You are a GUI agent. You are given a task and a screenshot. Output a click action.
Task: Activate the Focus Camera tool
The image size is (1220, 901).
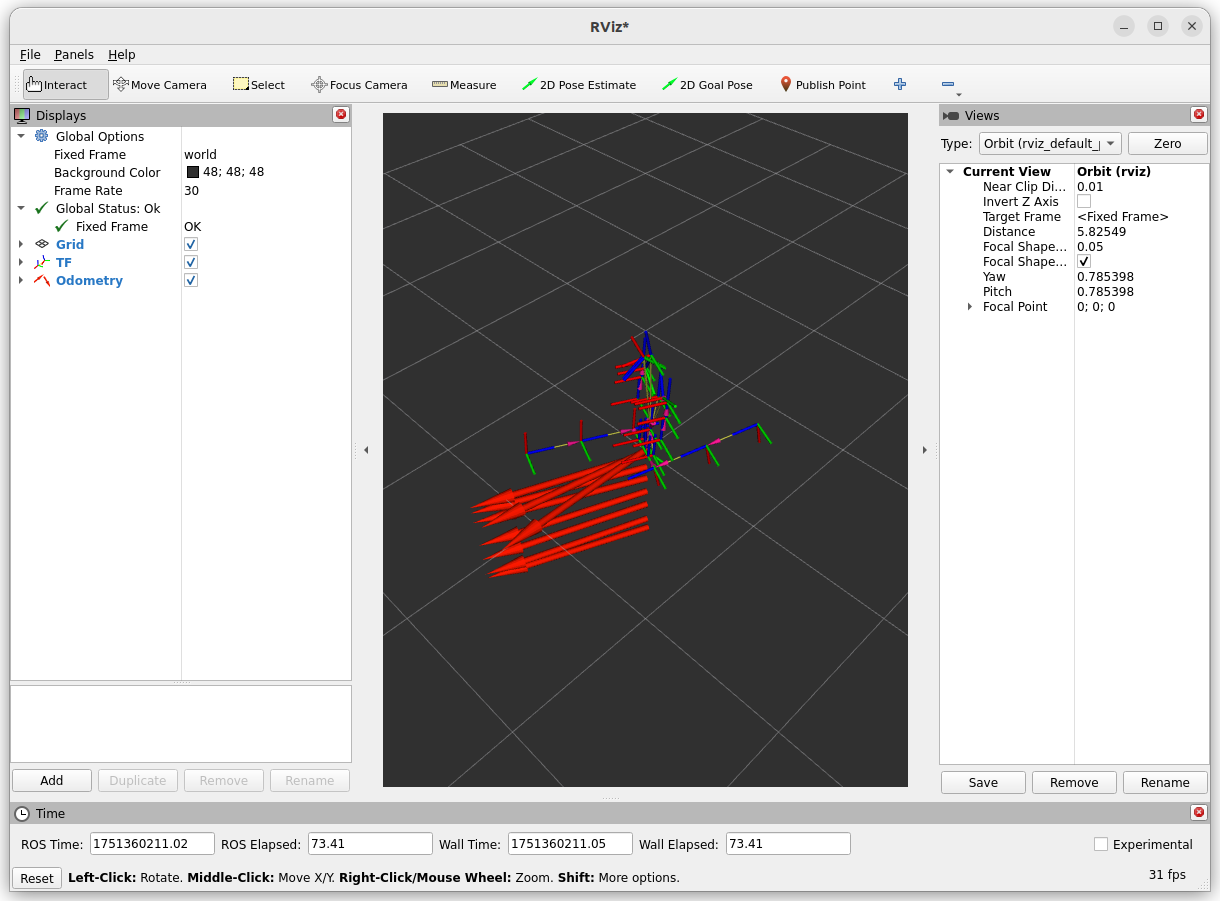[359, 85]
